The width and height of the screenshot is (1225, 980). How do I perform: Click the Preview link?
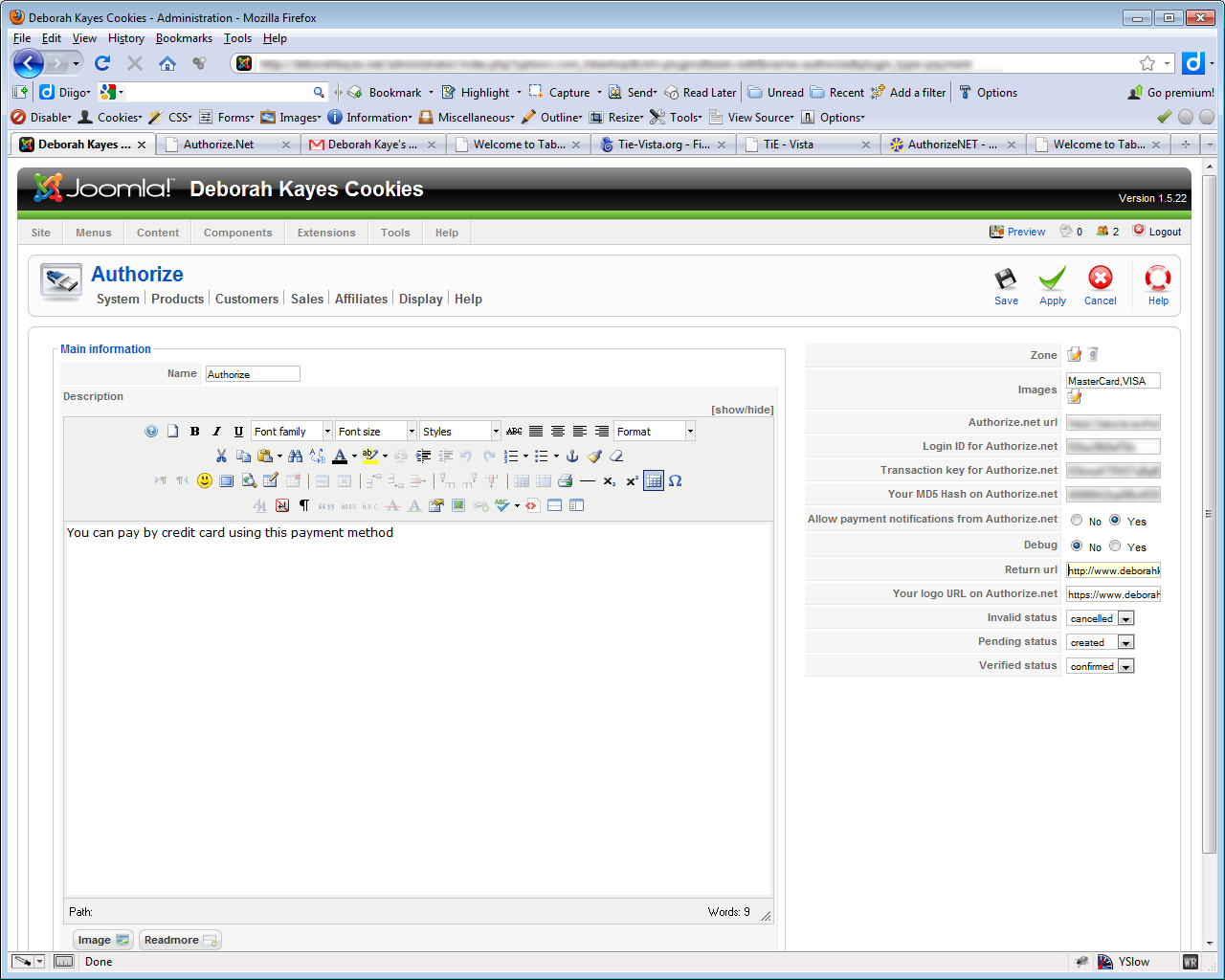(1017, 232)
